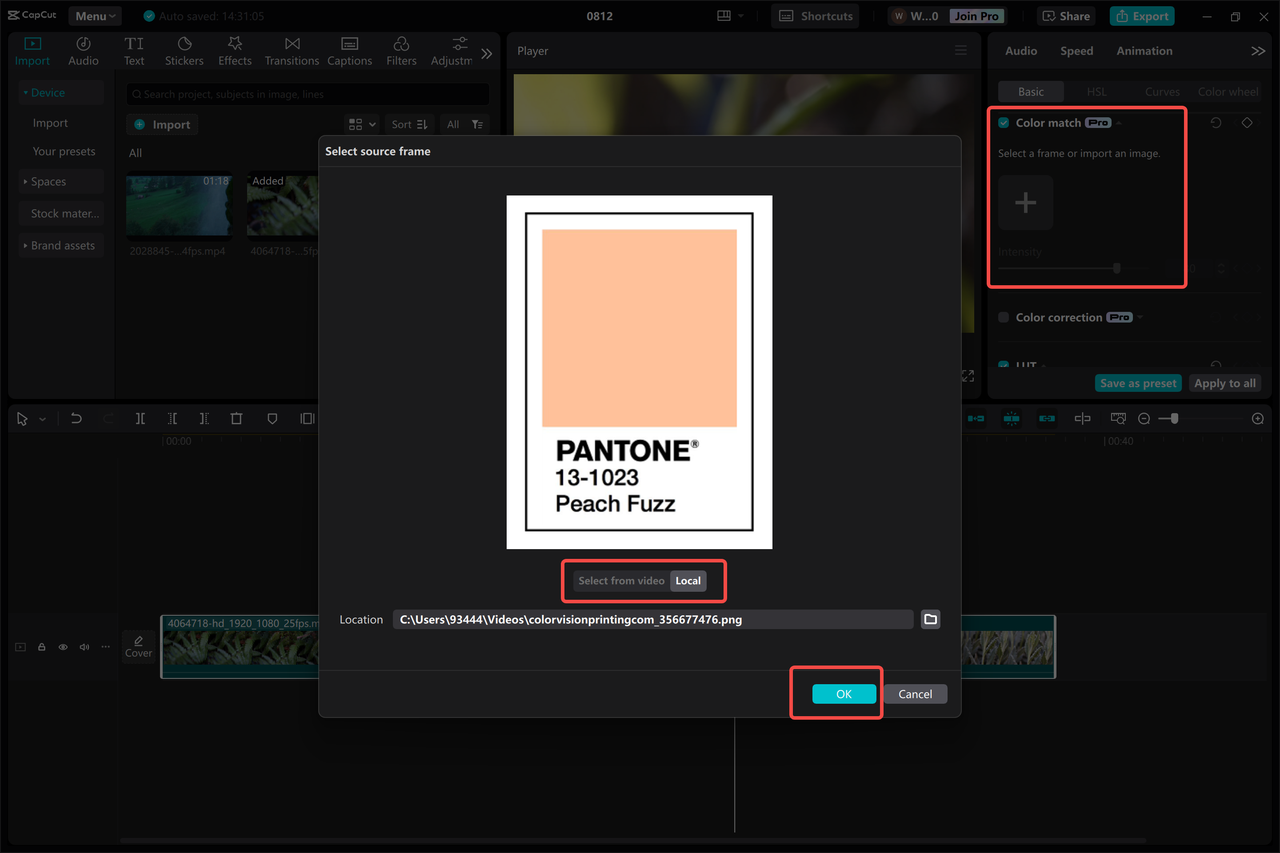Switch to the Curves tab
The width and height of the screenshot is (1280, 853).
1162,91
